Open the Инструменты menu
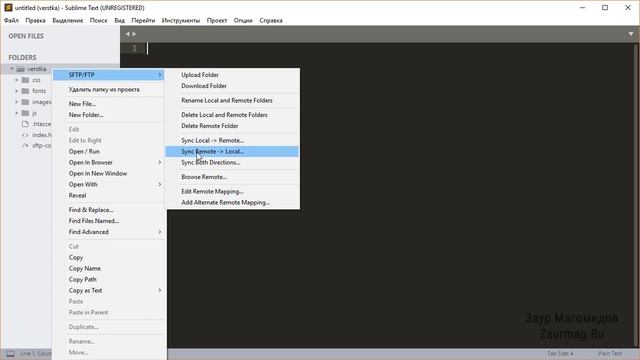The image size is (640, 360). 181,20
